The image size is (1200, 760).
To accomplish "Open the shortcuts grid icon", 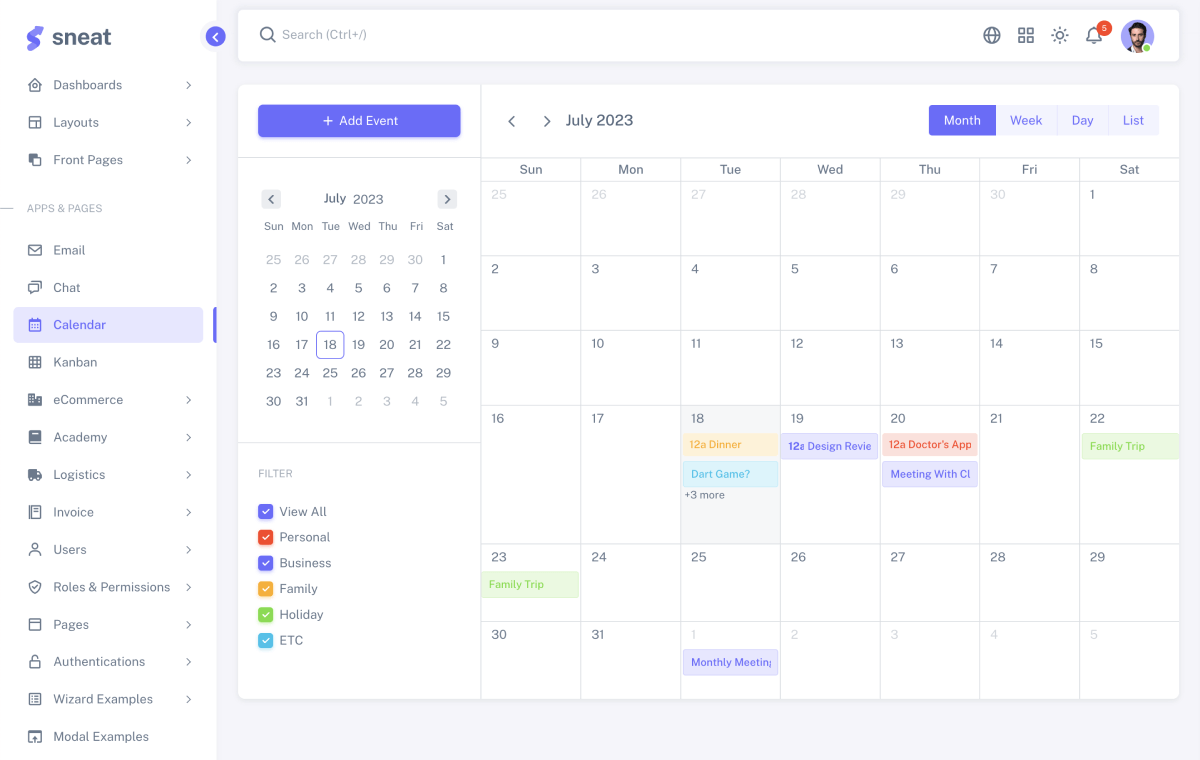I will [x=1025, y=35].
